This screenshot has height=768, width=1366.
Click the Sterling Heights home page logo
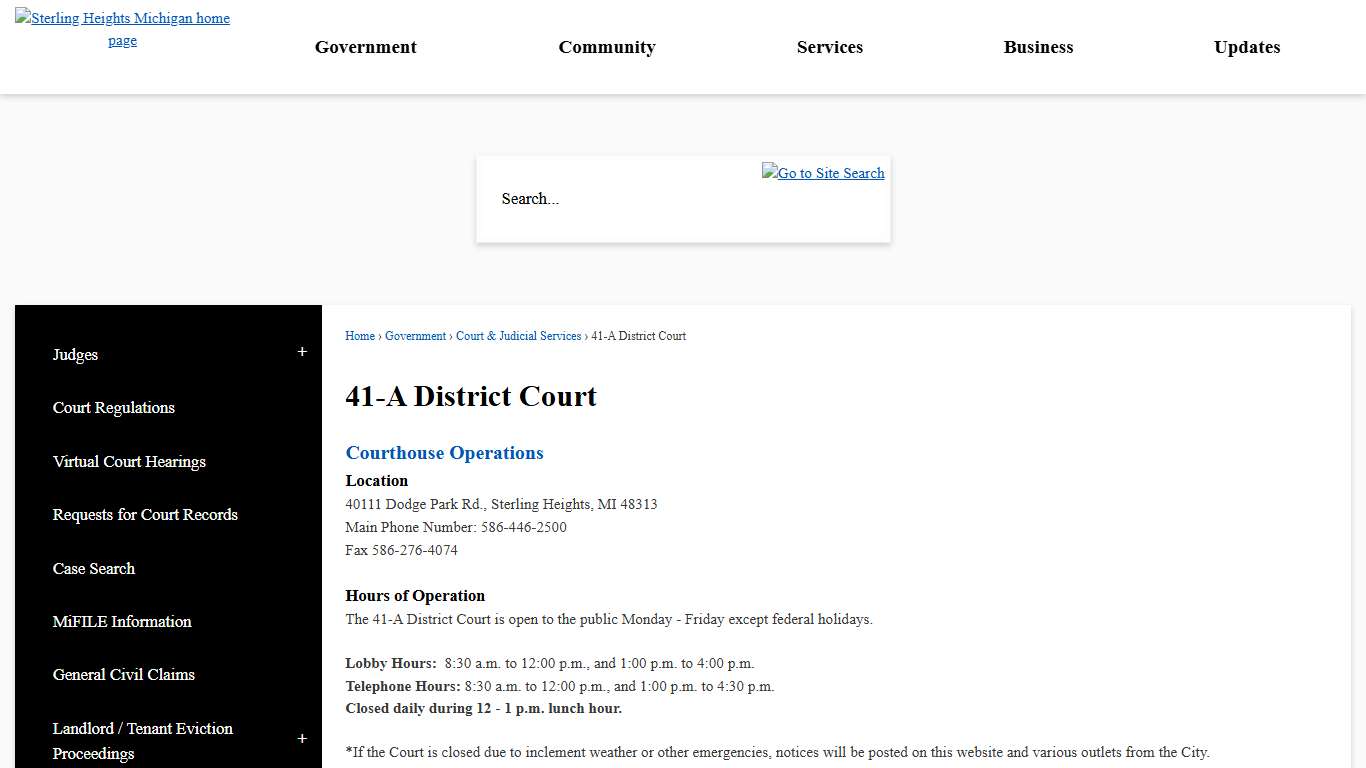pyautogui.click(x=122, y=28)
